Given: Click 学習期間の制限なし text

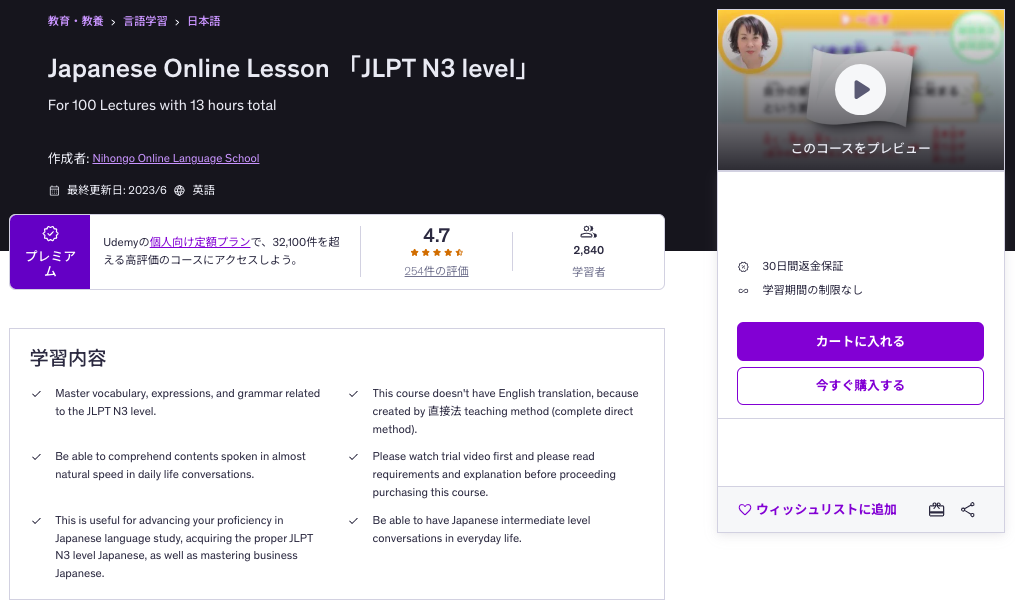Looking at the screenshot, I should click(812, 290).
